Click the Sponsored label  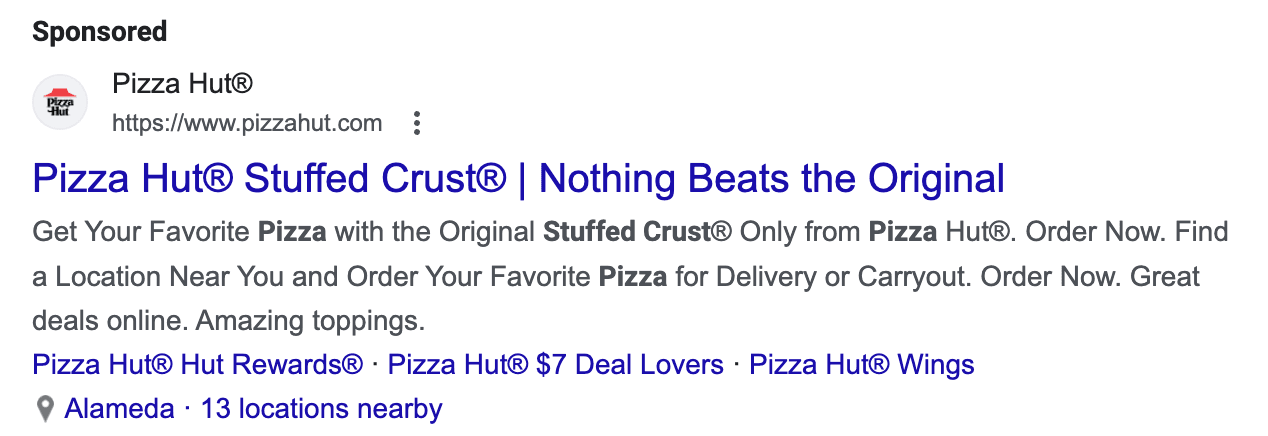coord(100,32)
